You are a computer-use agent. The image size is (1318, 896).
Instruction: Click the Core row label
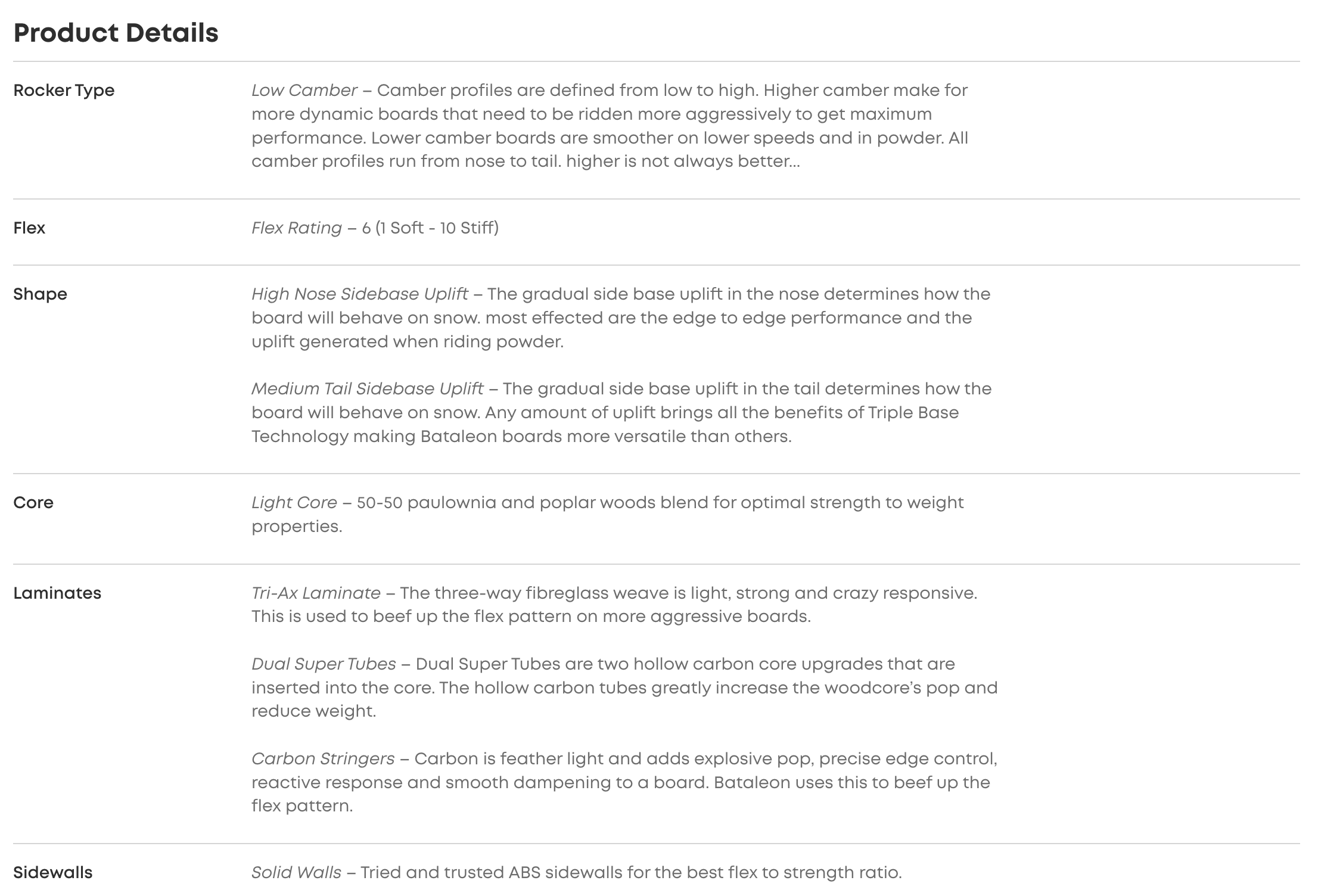point(33,503)
